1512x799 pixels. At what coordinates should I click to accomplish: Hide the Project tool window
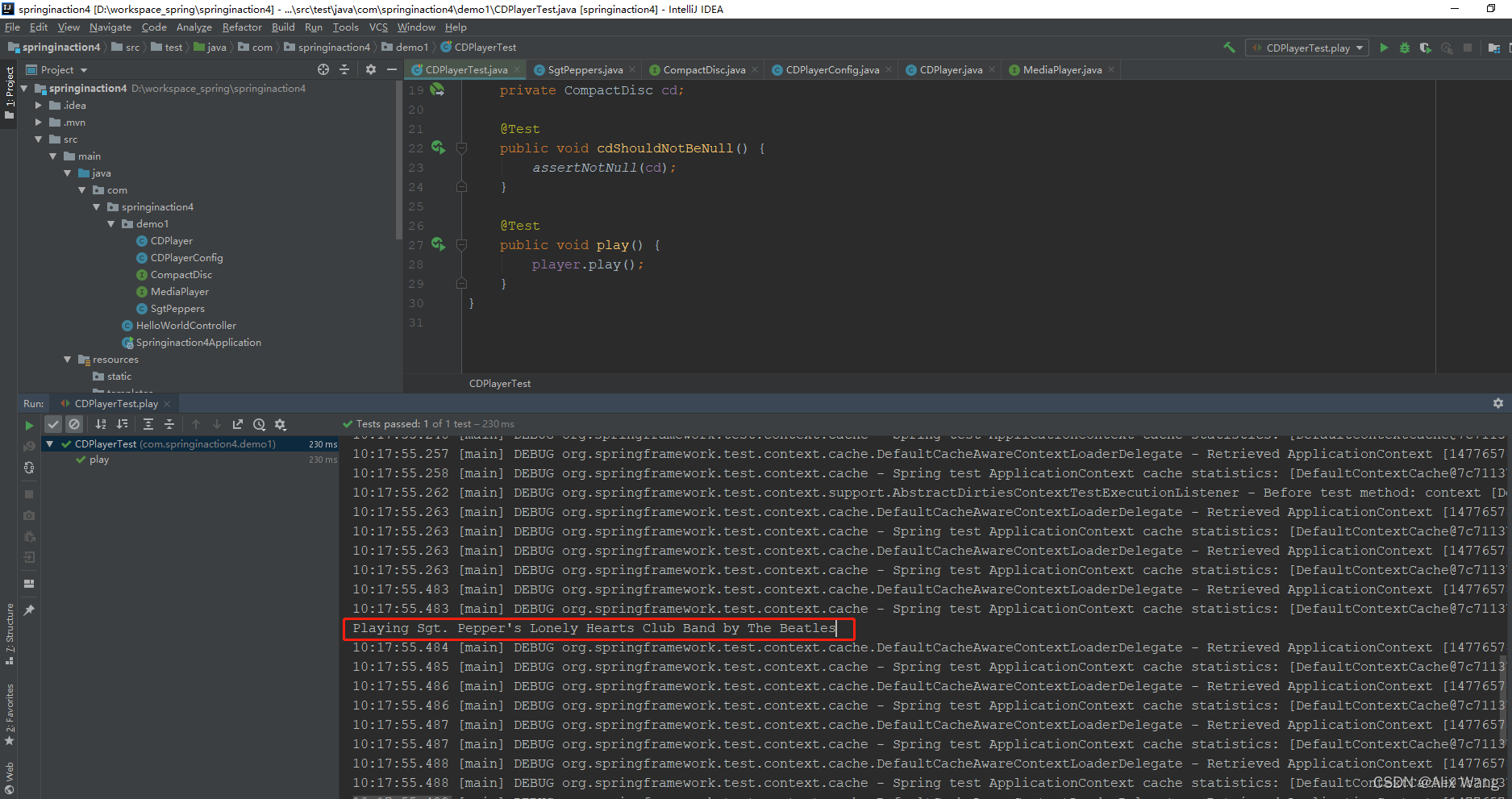coord(392,69)
